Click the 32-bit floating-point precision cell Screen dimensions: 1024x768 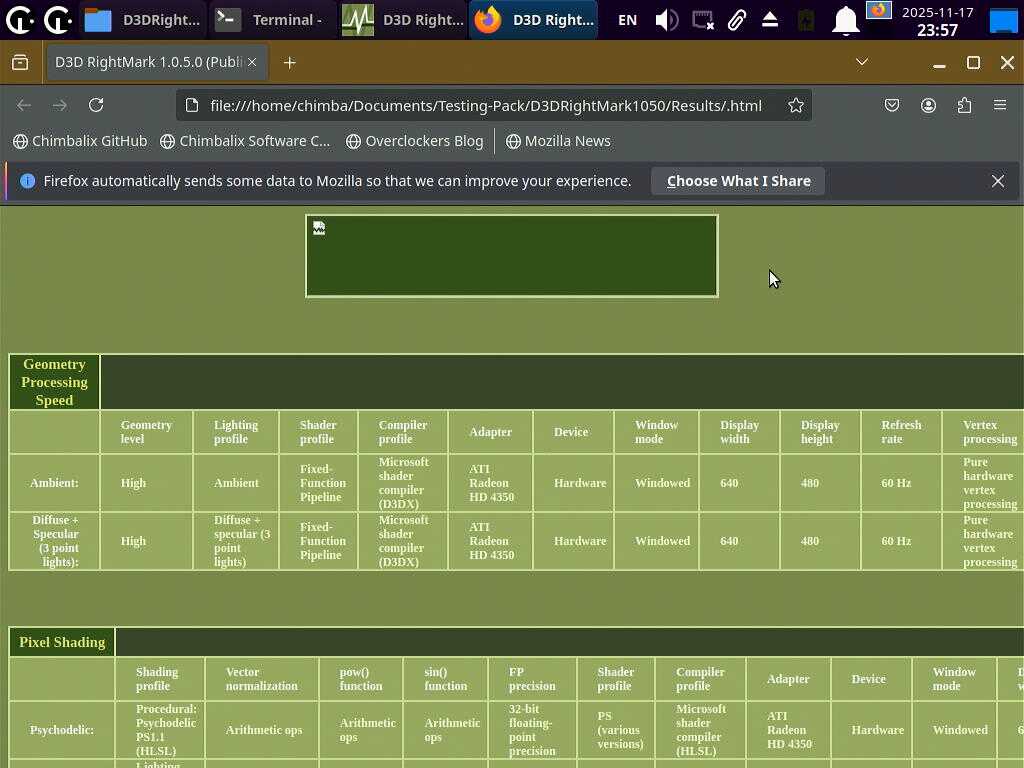532,729
